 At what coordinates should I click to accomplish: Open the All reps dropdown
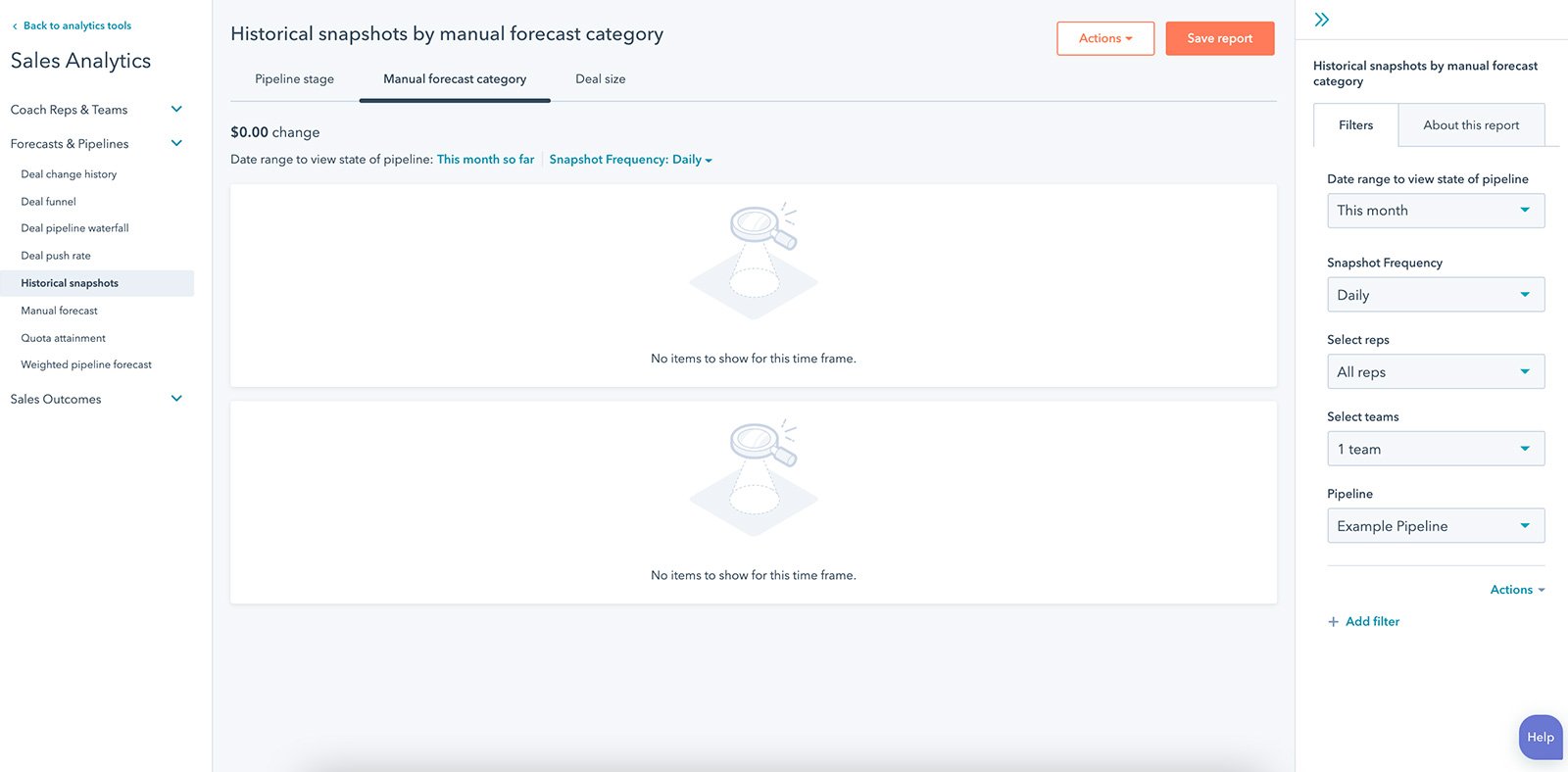click(x=1436, y=372)
